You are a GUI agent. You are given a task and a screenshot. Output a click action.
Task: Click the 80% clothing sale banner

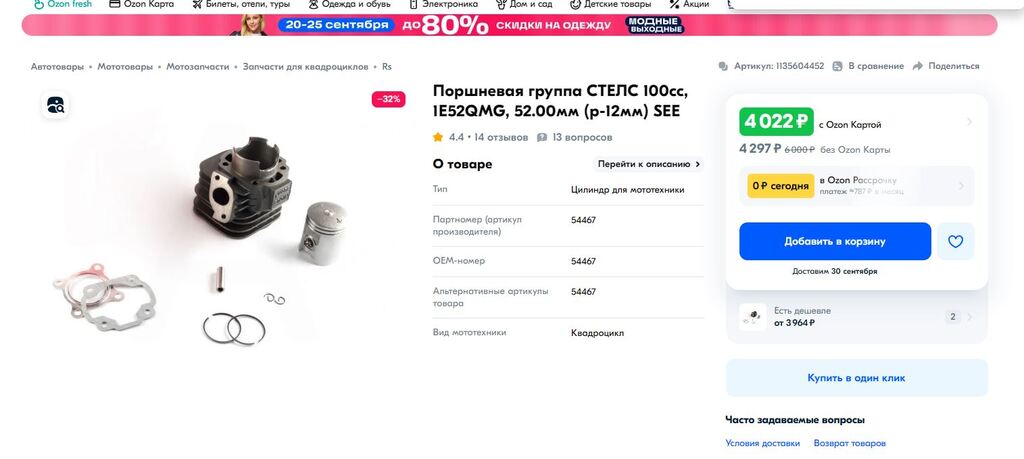(x=509, y=25)
